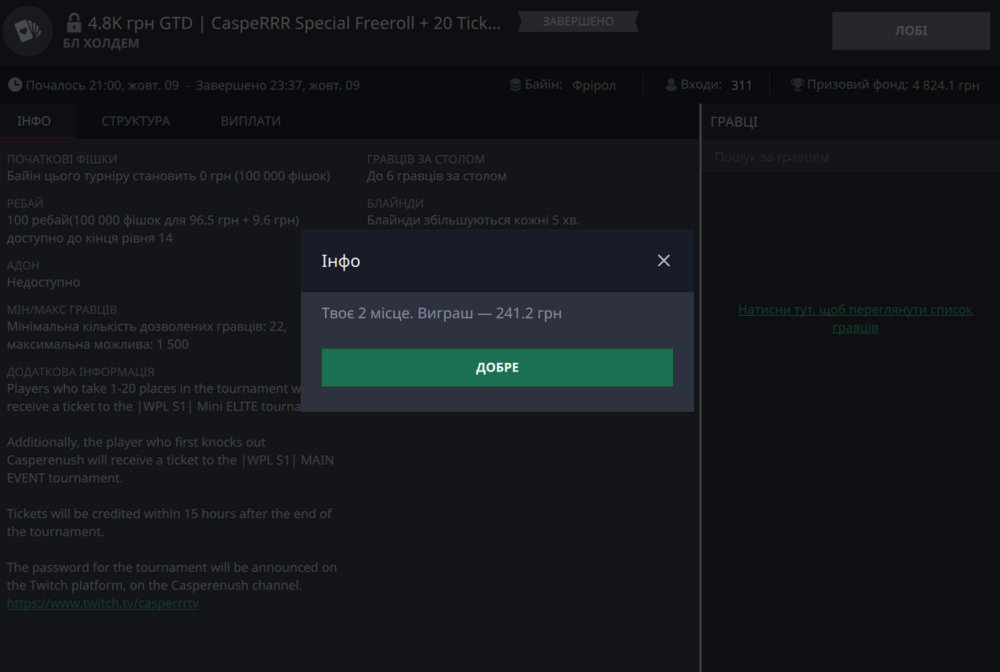
Task: Go back using the ЛОБІ button
Action: (x=910, y=31)
